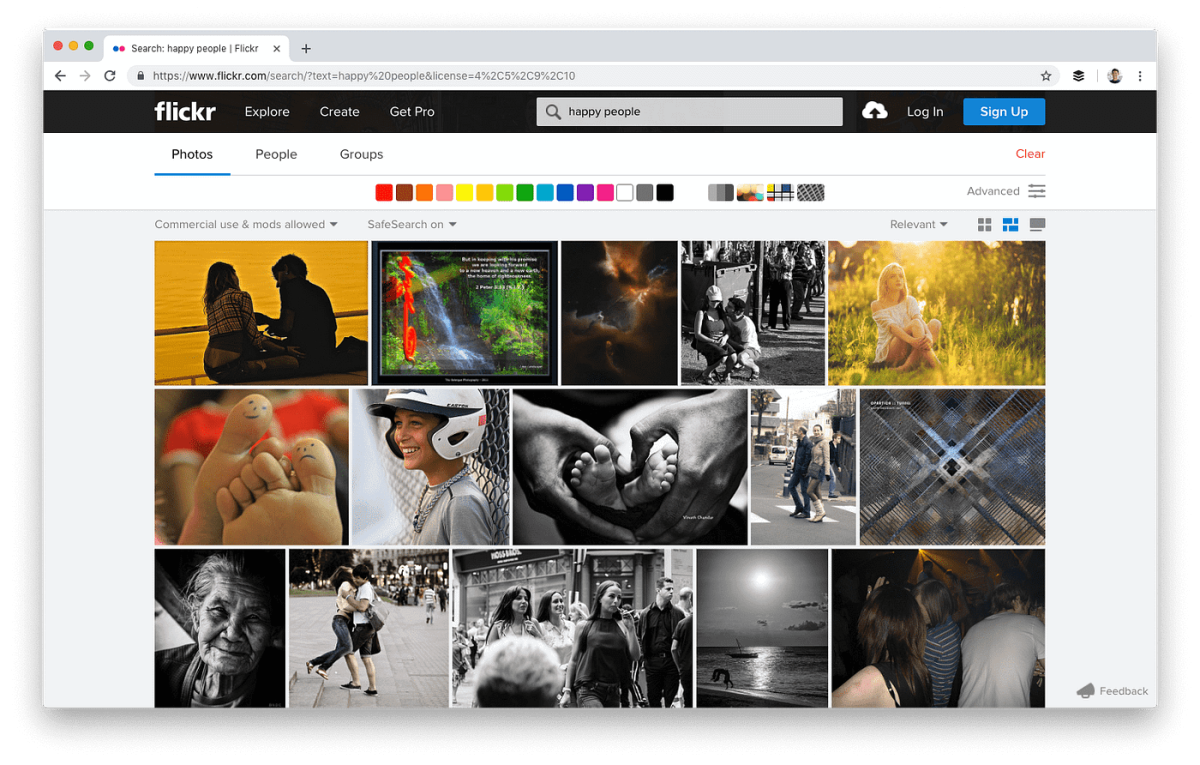The height and width of the screenshot is (765, 1200).
Task: Bookmark this page with the star icon
Action: (1046, 76)
